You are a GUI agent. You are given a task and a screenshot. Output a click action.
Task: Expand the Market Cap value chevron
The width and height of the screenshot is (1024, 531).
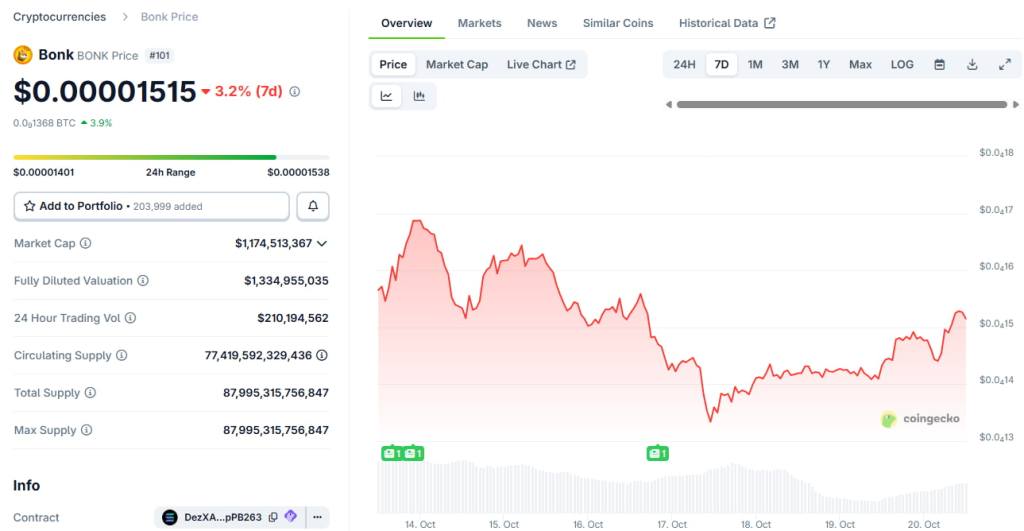(322, 243)
